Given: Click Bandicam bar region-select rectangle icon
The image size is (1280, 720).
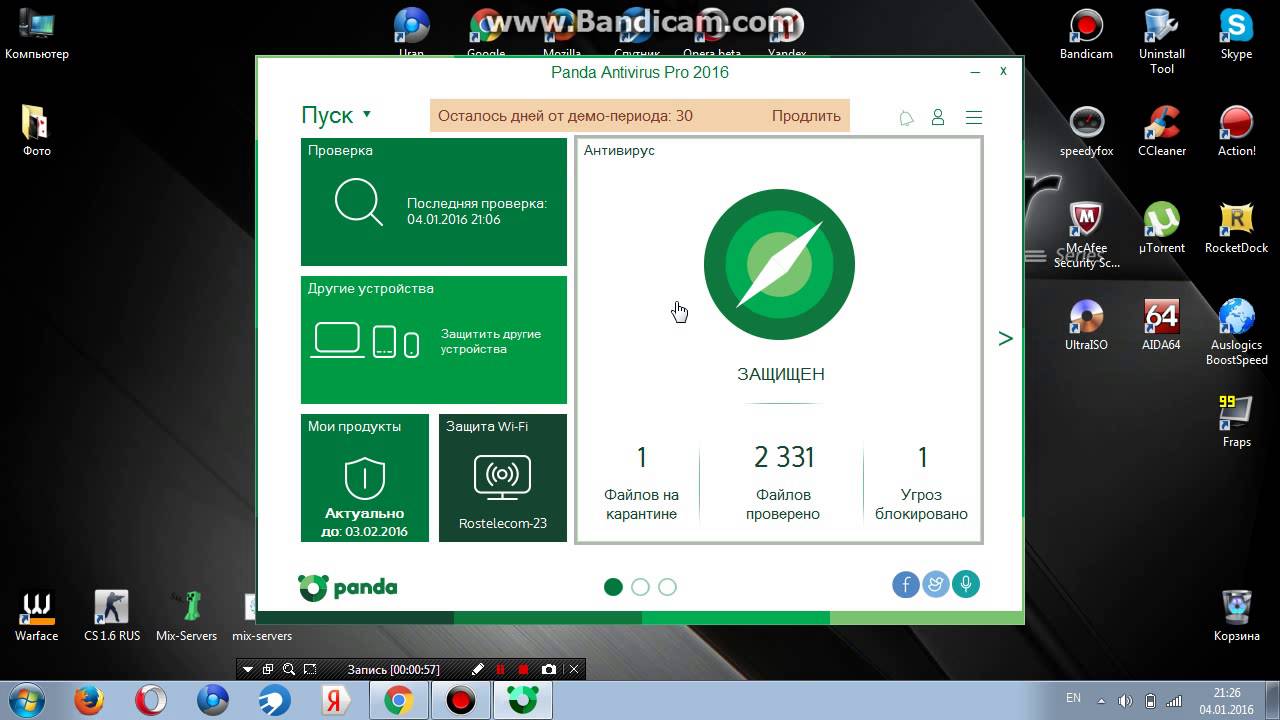Looking at the screenshot, I should 310,669.
